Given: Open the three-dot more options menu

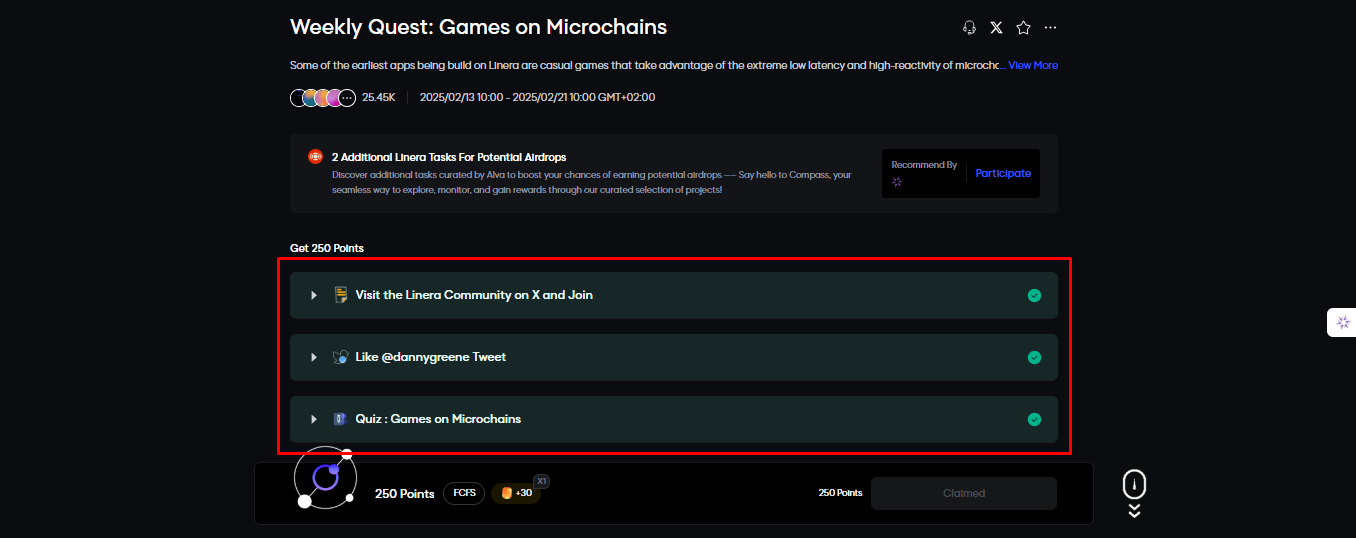Looking at the screenshot, I should point(1050,28).
